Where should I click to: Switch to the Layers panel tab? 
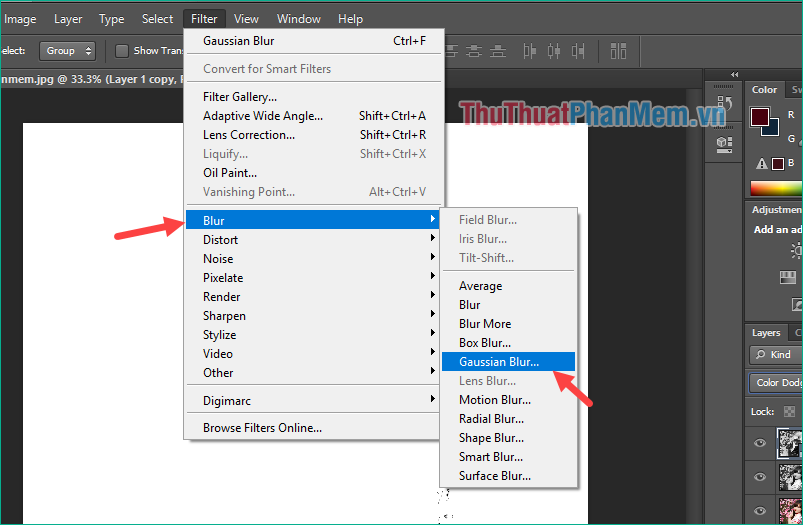(766, 333)
